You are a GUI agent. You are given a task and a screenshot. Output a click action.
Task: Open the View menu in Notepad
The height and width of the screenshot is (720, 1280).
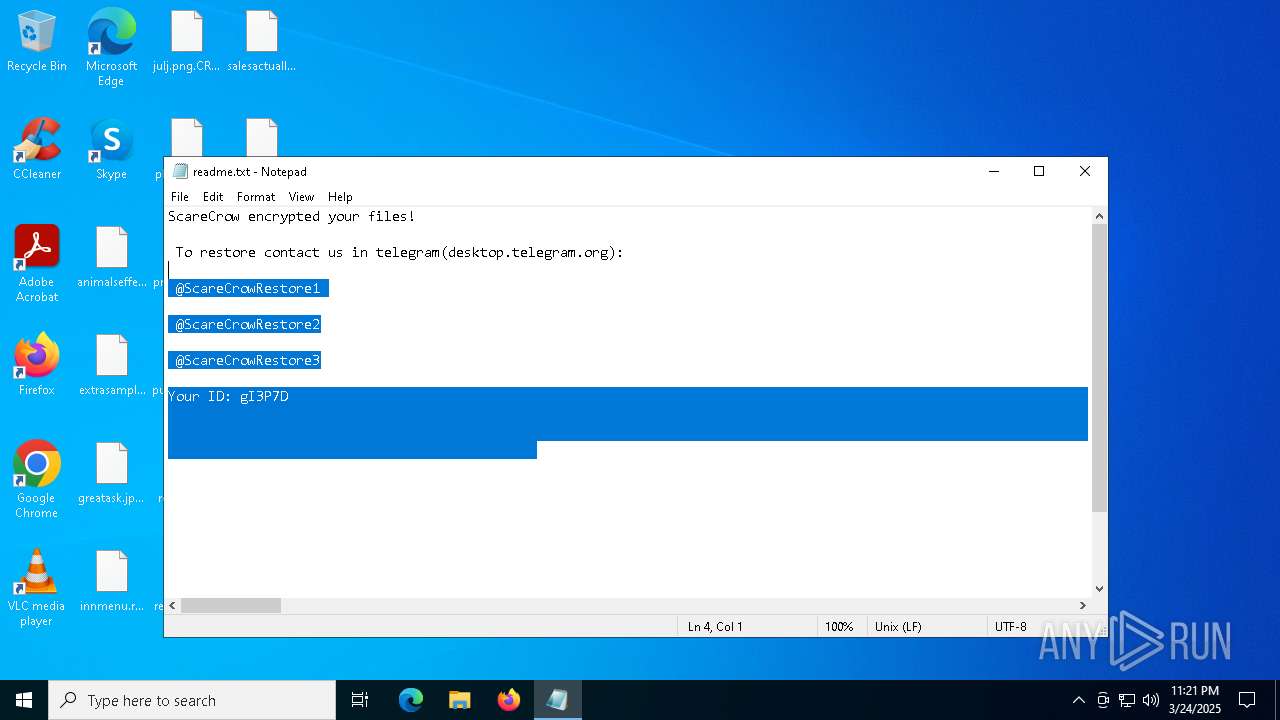301,197
